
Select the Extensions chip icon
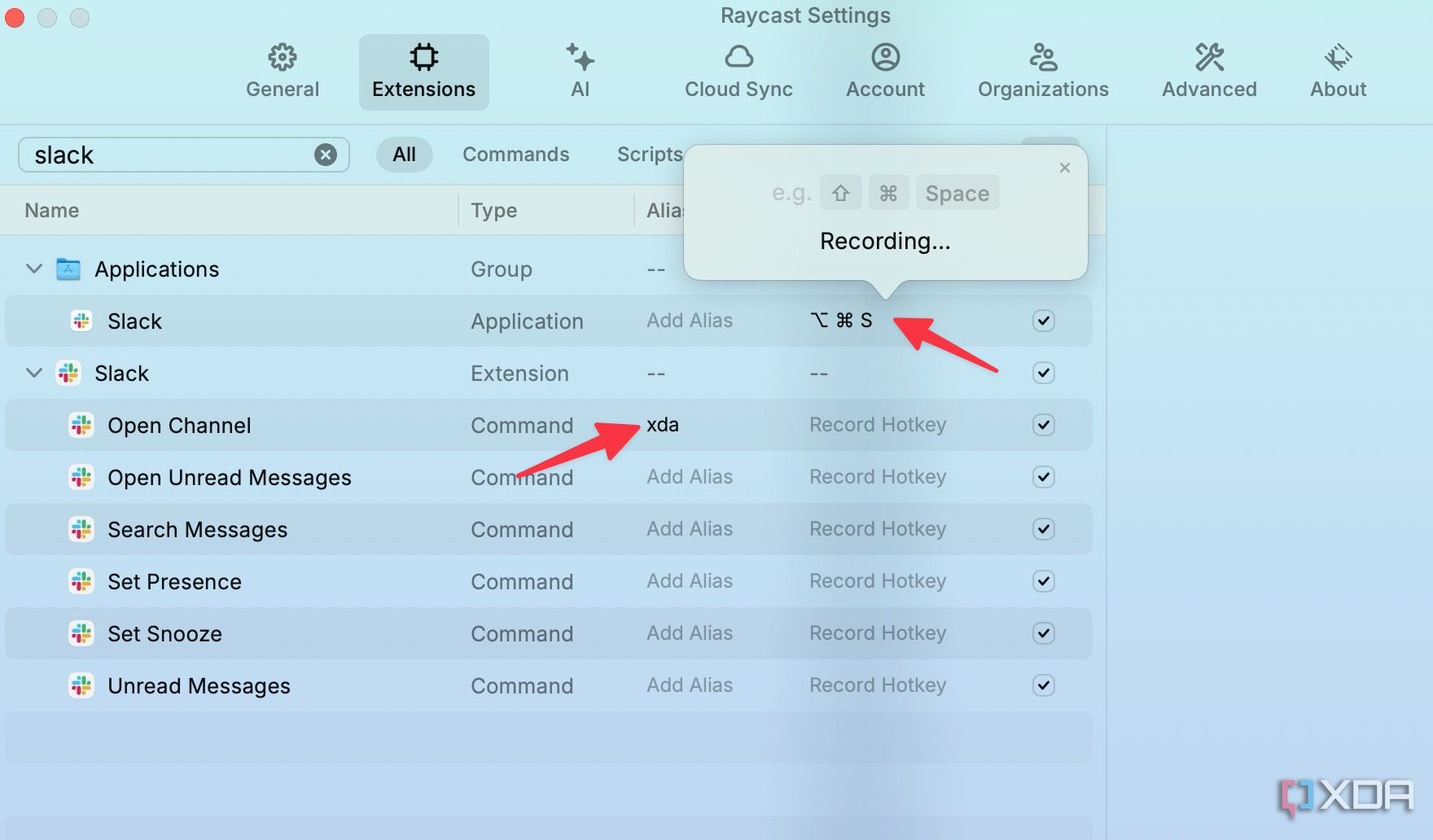423,57
